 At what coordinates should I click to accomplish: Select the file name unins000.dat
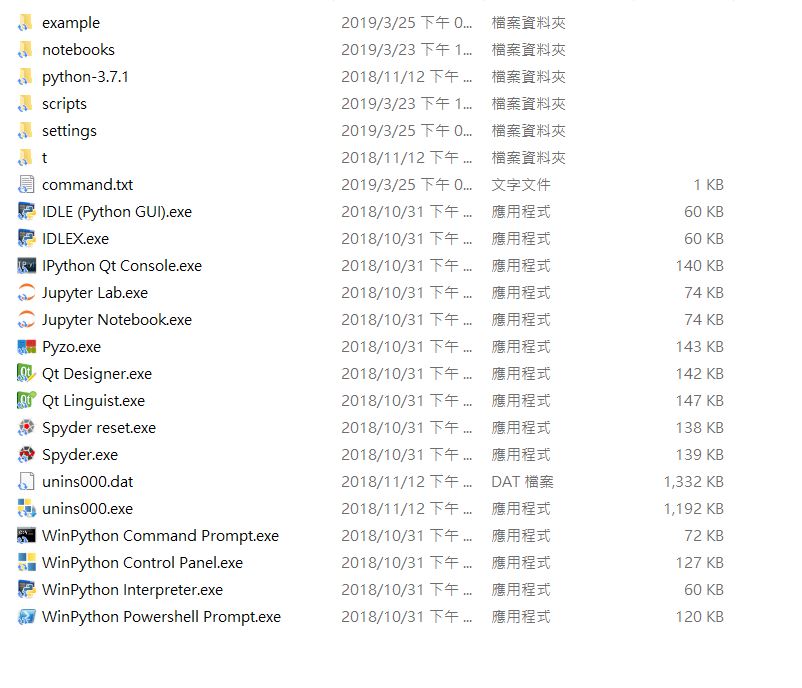[87, 482]
